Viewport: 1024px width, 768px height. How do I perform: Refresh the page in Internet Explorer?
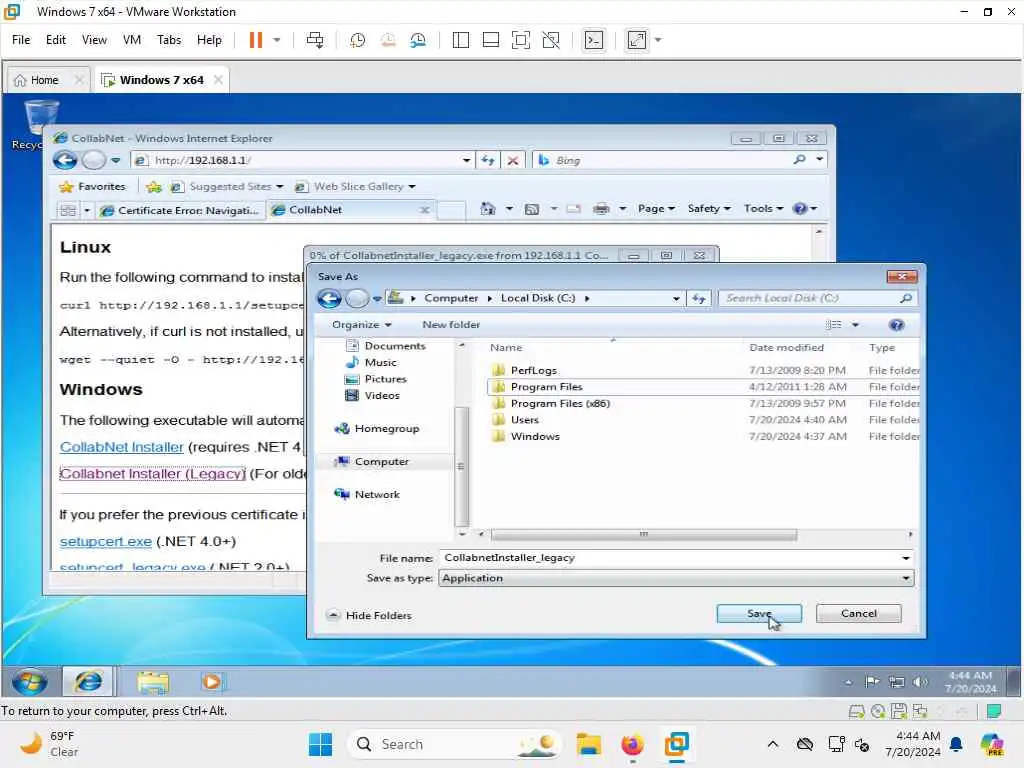488,160
